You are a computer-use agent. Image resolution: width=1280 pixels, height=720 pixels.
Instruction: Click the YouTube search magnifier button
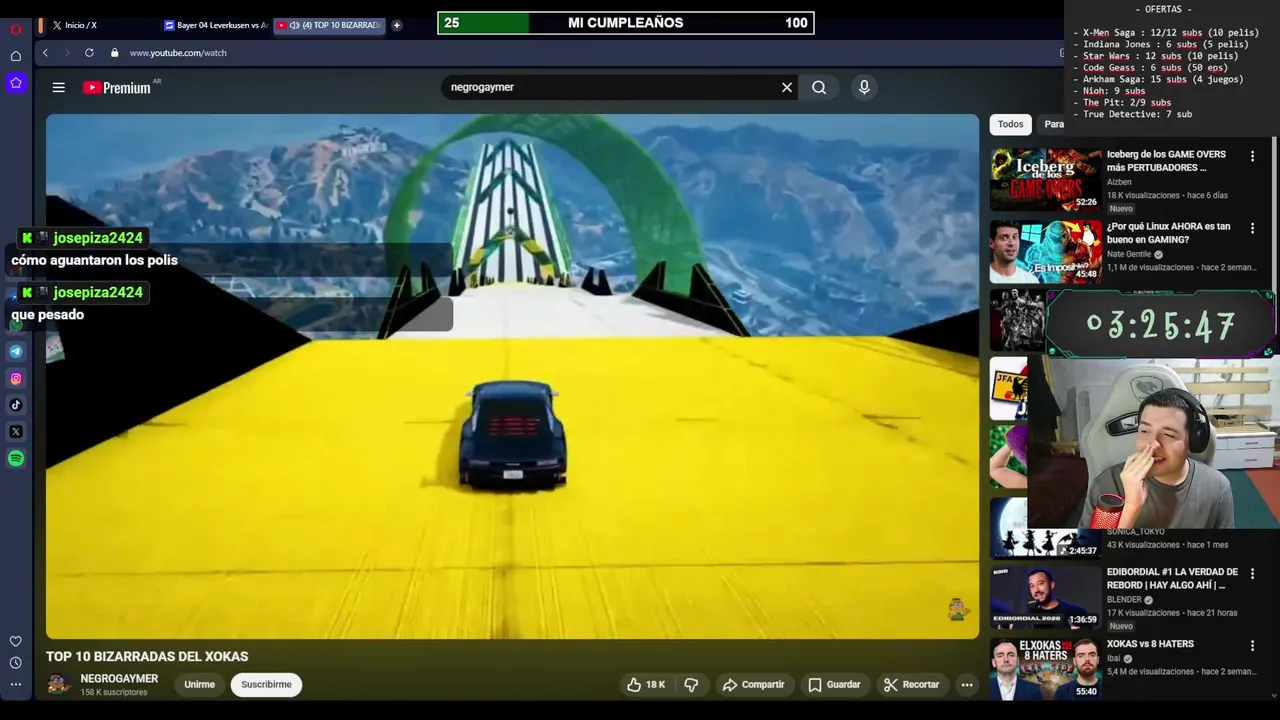click(x=819, y=87)
